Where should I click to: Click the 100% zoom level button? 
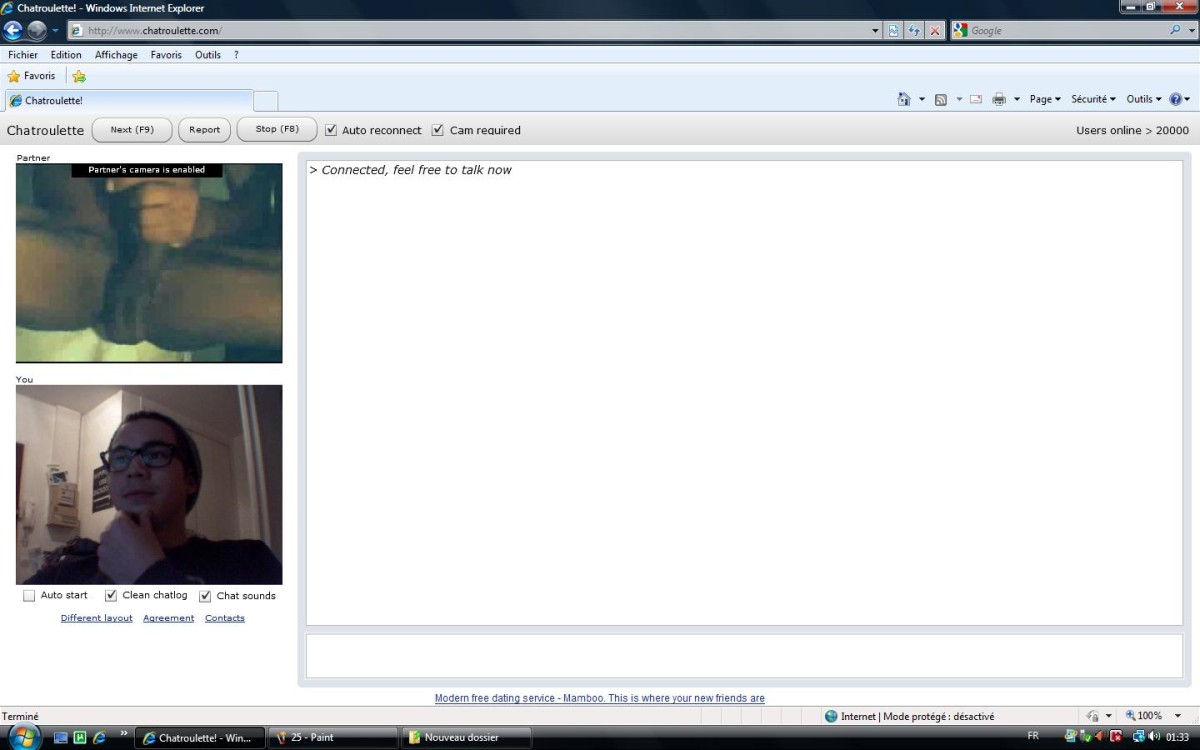(x=1144, y=716)
